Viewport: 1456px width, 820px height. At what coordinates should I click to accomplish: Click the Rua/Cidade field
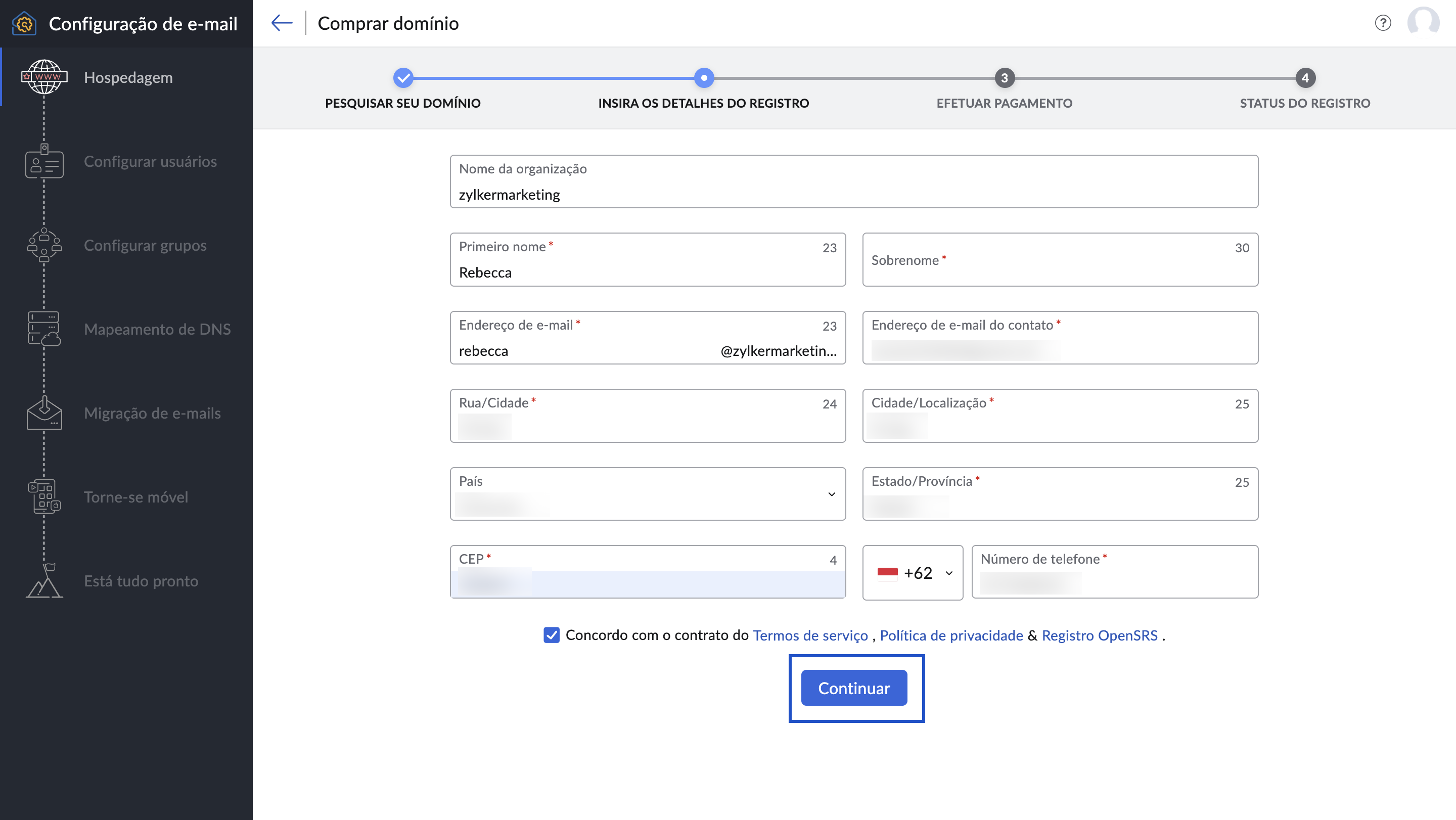pos(648,416)
